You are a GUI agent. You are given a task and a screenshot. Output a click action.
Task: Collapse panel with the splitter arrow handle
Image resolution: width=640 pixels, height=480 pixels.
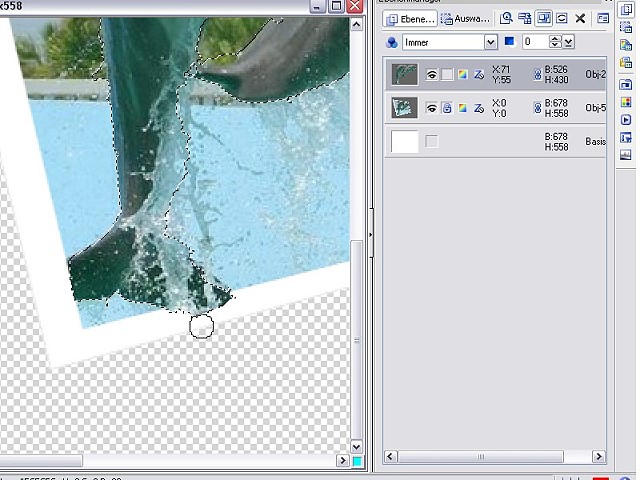coord(371,235)
